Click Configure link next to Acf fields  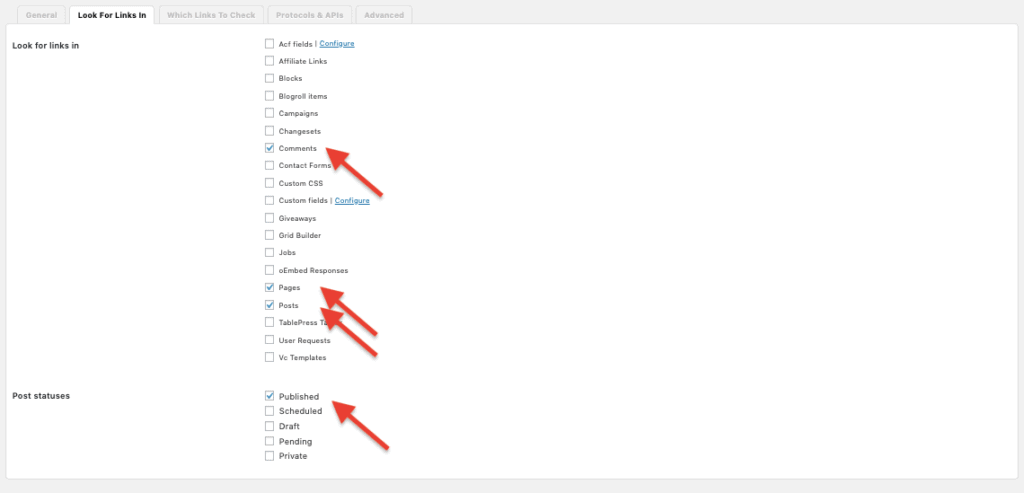click(337, 44)
